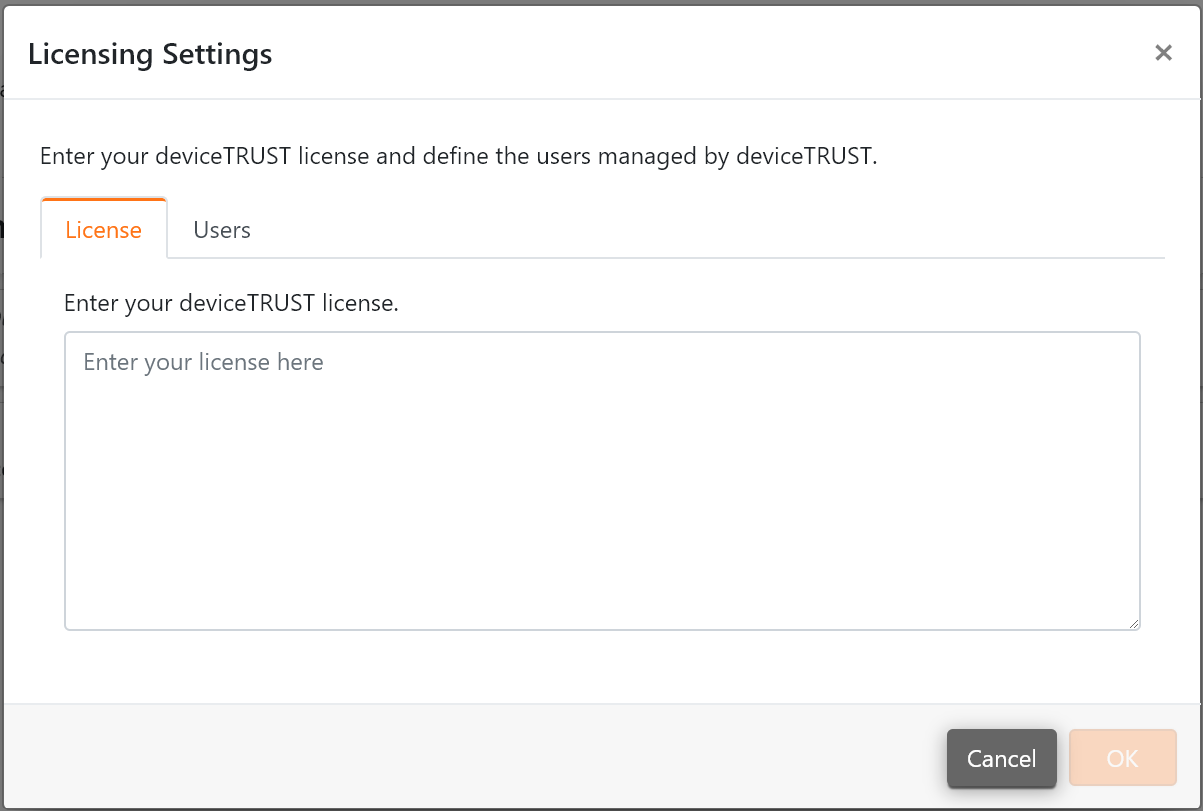The height and width of the screenshot is (811, 1203).
Task: Dismiss the dialog using Cancel
Action: [x=1001, y=758]
